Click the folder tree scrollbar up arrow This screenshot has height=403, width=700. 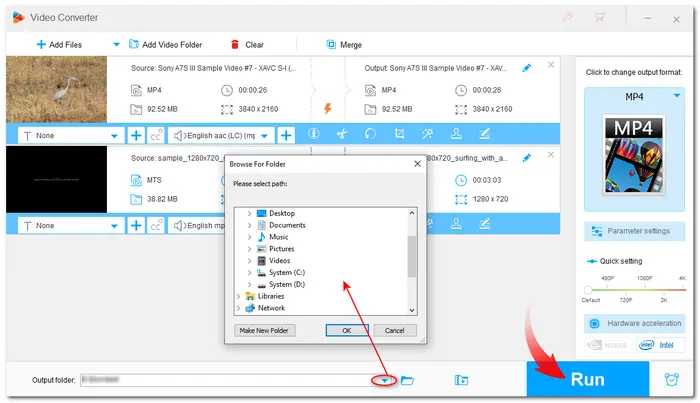click(412, 213)
